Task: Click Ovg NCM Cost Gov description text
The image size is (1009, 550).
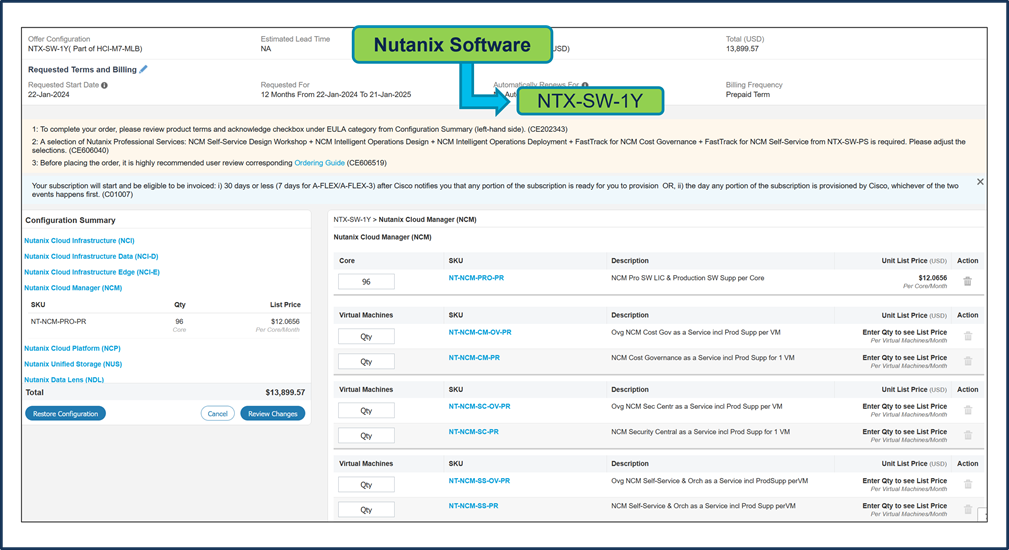Action: coord(696,333)
